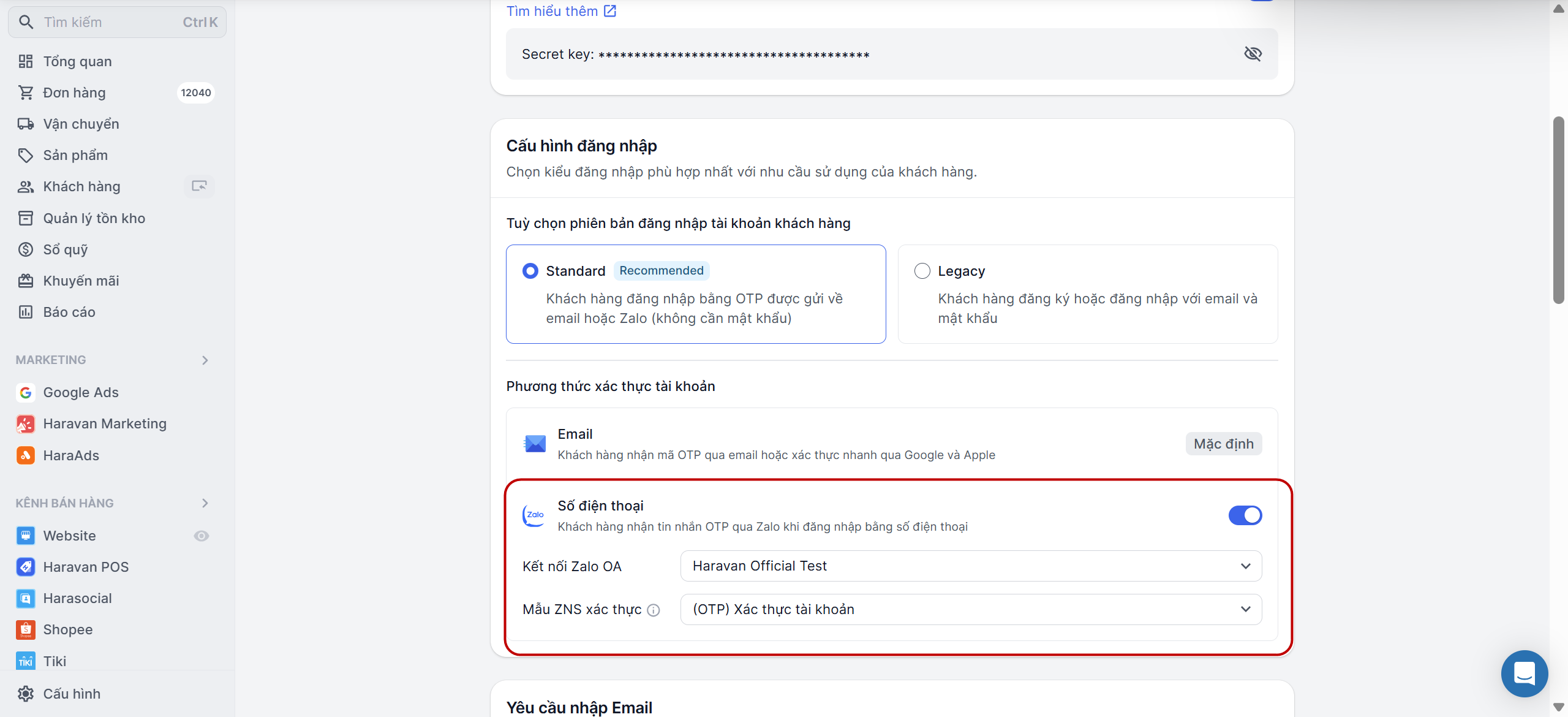The width and height of the screenshot is (1568, 717).
Task: Click the Khách hàng quick-view icon
Action: [x=199, y=186]
